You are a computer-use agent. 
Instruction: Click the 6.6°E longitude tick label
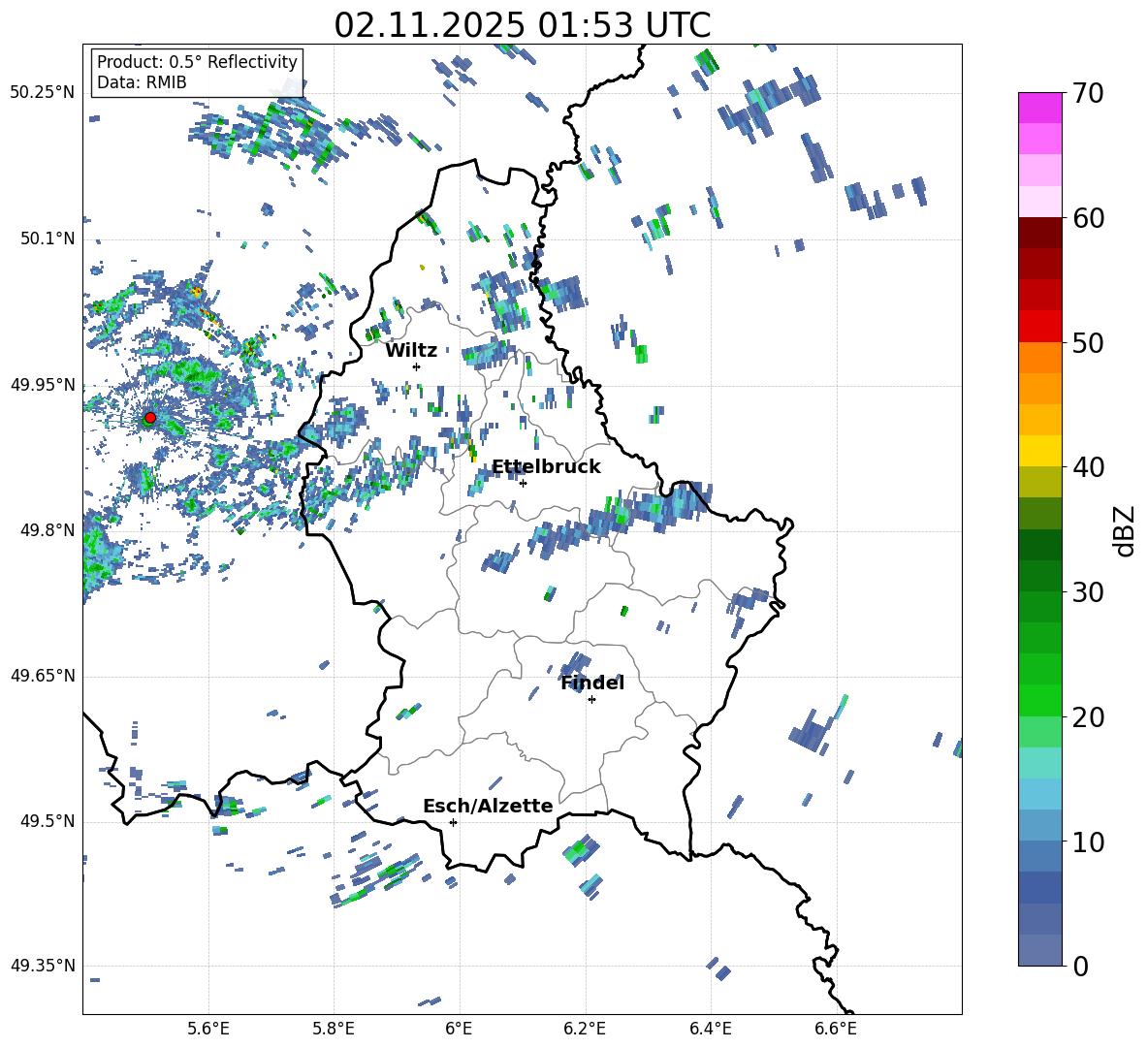836,1029
